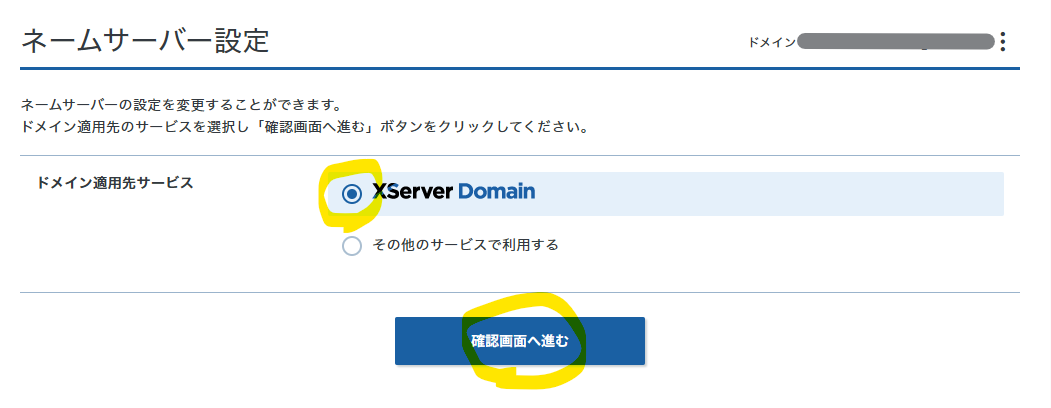Viewport: 1051px width, 408px height.
Task: Click the XServer Domain logo
Action: (453, 191)
